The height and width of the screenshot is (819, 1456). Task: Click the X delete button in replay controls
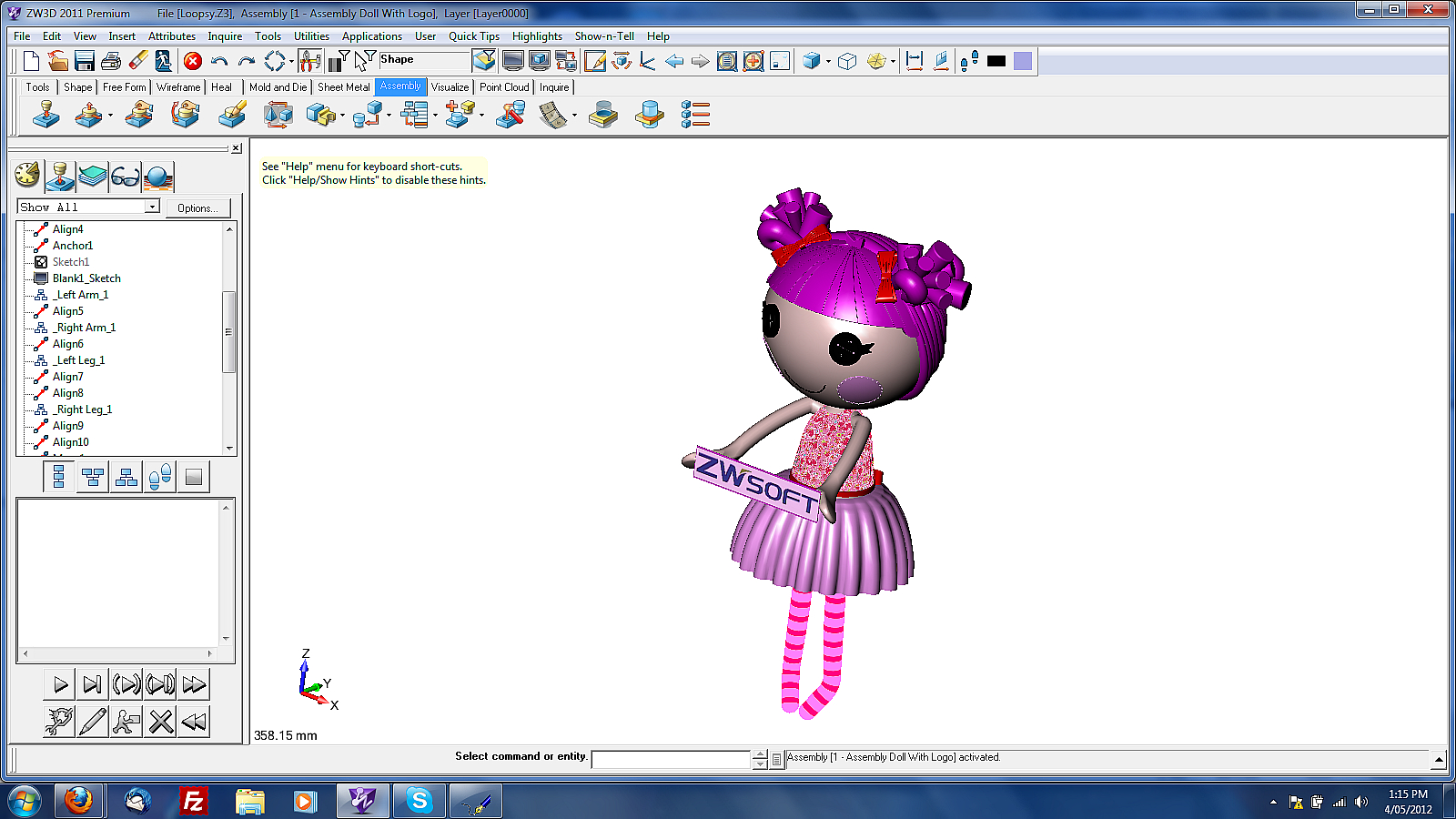(x=160, y=722)
